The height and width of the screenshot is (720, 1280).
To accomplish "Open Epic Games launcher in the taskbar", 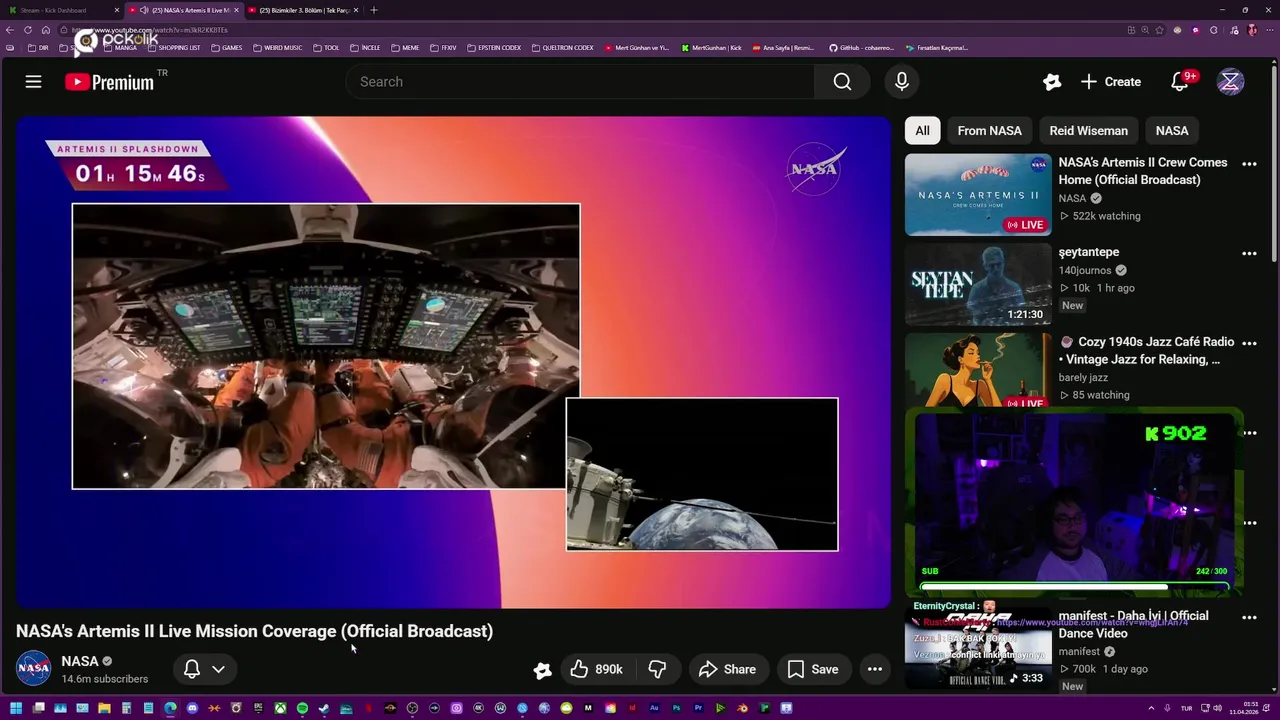I will pos(258,708).
